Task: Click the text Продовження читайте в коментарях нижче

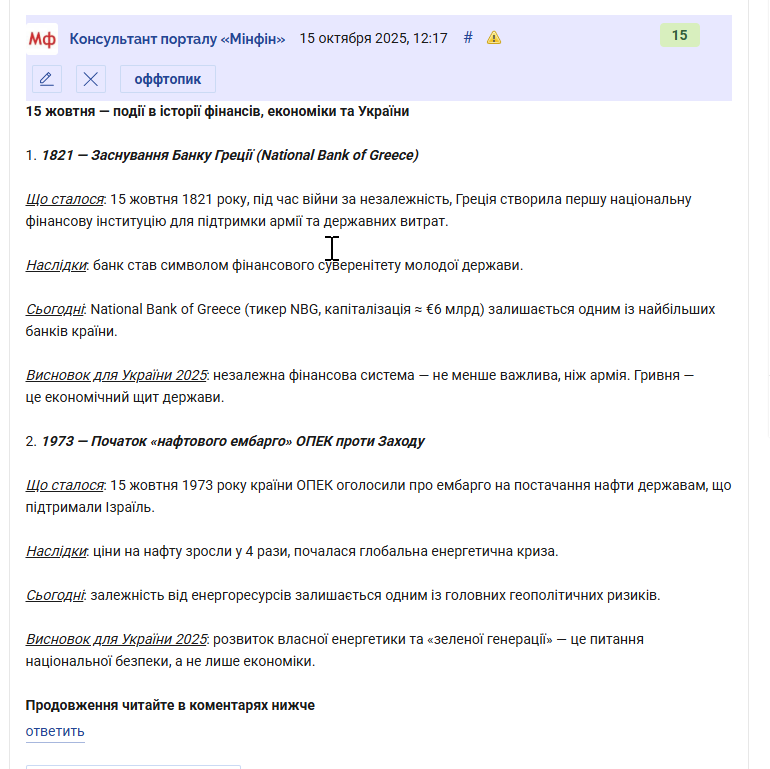Action: pyautogui.click(x=170, y=705)
